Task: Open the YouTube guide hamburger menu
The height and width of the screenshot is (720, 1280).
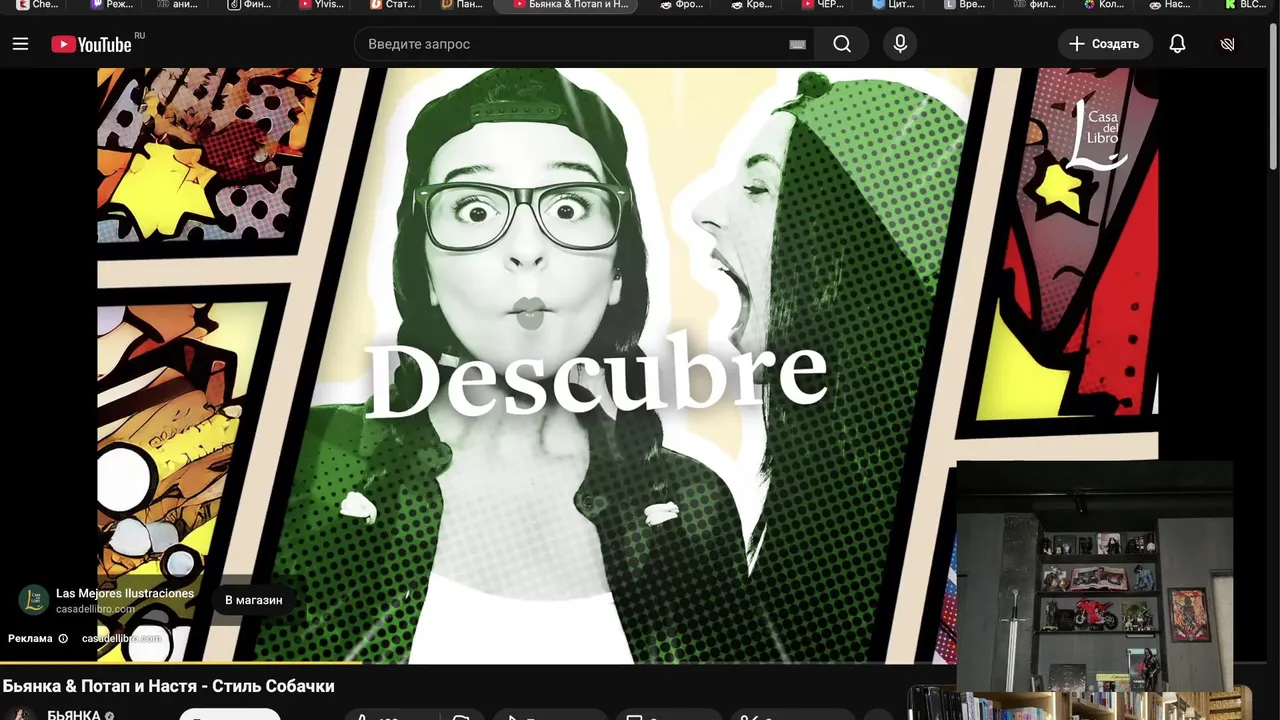Action: (x=20, y=44)
